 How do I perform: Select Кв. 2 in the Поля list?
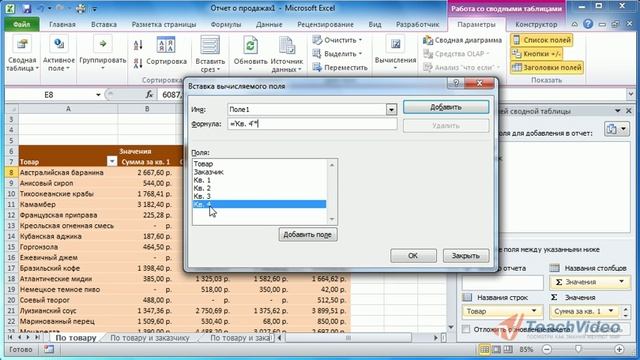click(x=259, y=188)
